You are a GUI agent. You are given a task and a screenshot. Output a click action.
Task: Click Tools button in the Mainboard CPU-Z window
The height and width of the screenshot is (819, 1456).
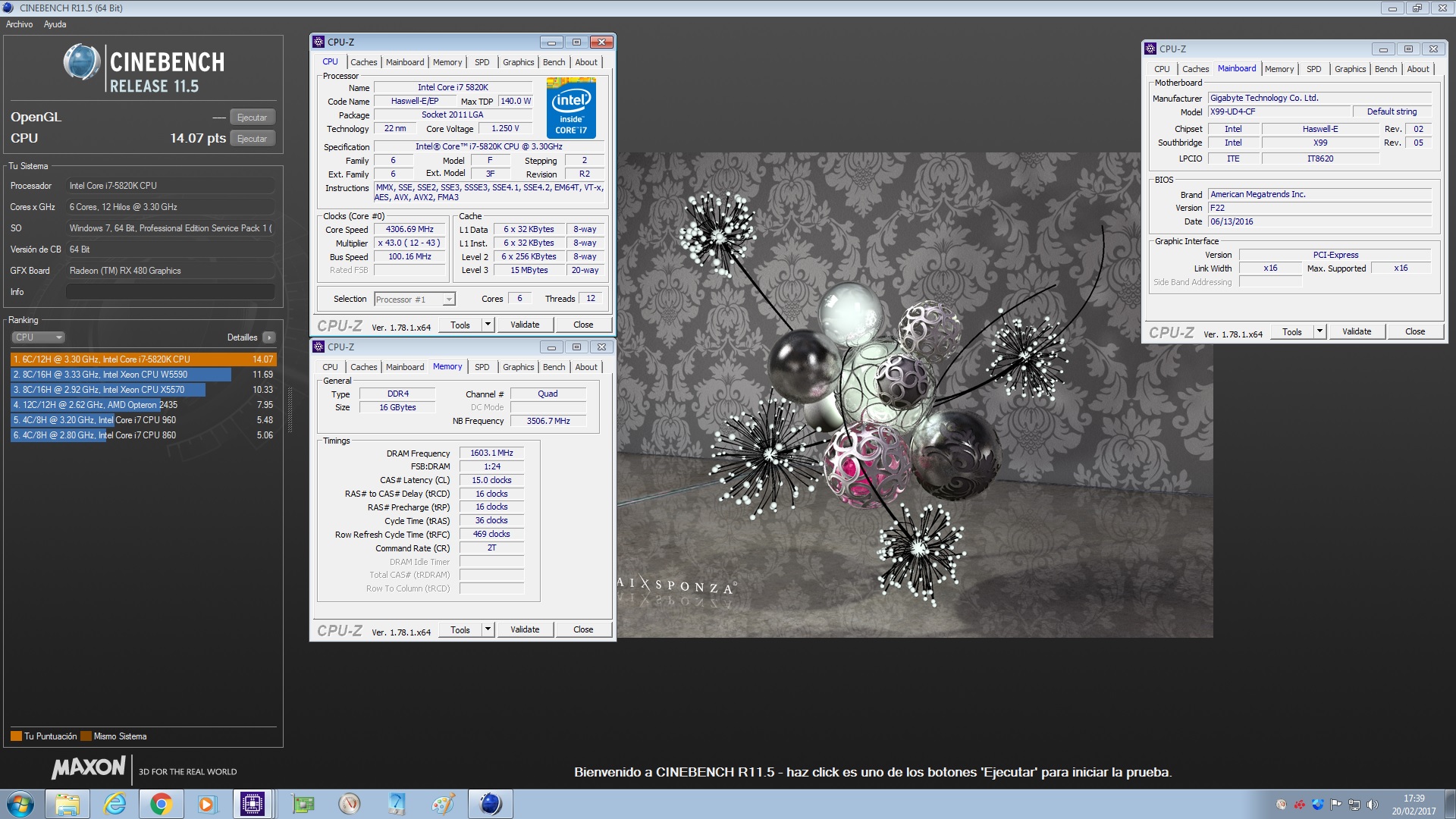point(1291,331)
